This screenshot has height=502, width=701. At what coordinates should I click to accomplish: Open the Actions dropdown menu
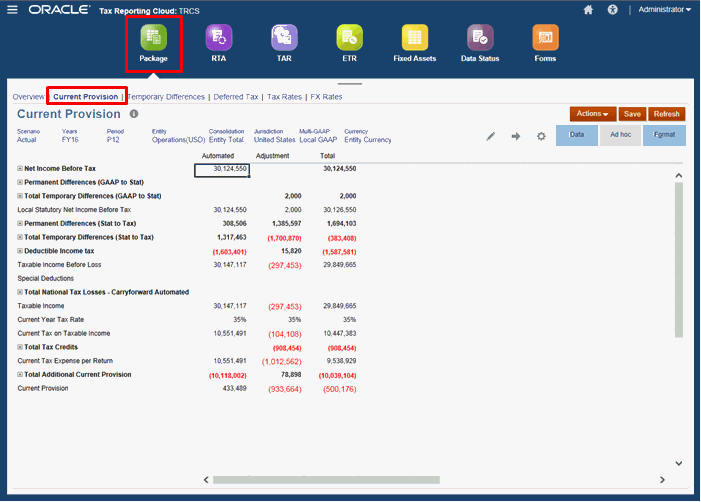(x=593, y=114)
